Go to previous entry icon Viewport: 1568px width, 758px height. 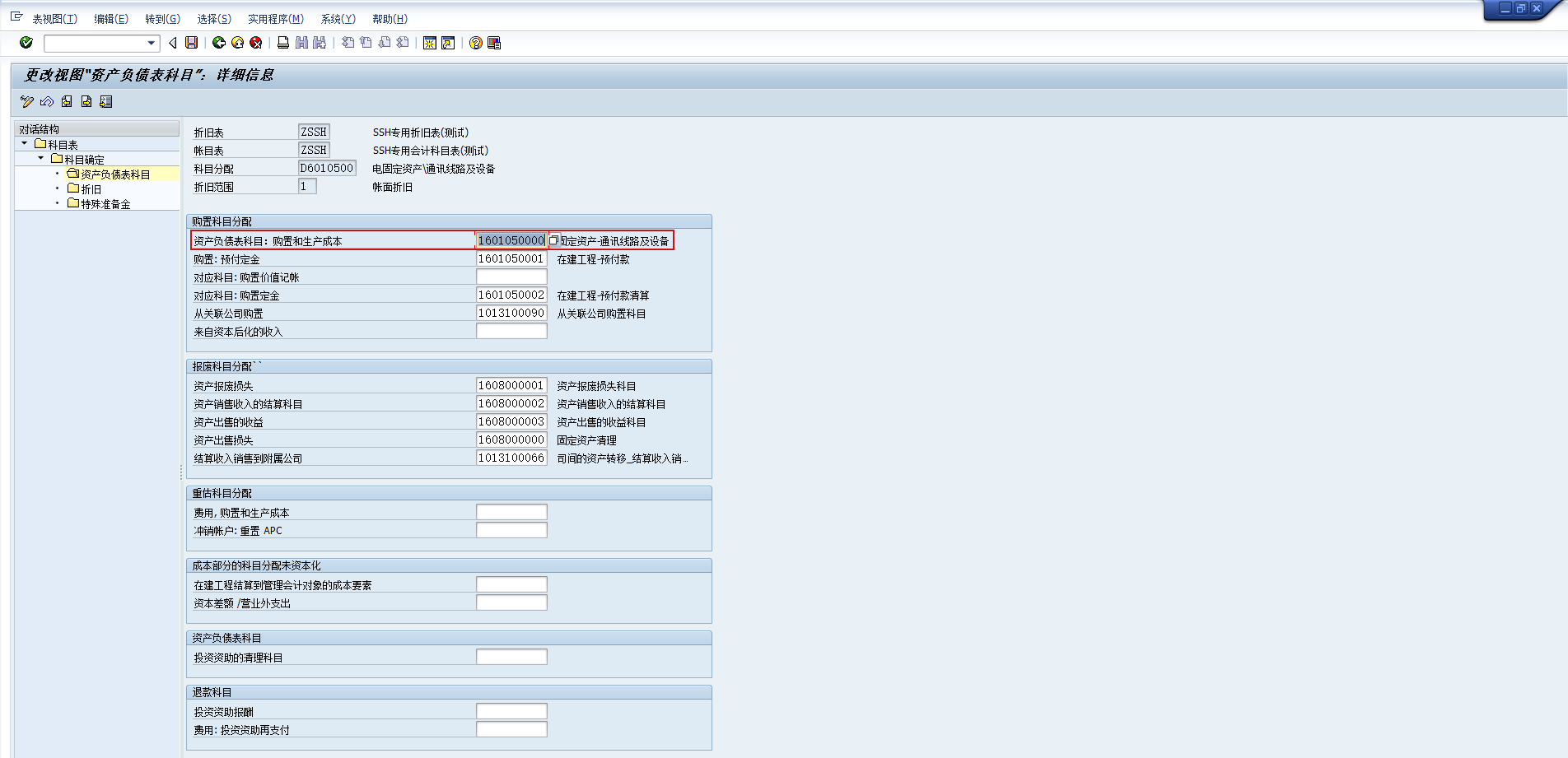pyautogui.click(x=67, y=101)
